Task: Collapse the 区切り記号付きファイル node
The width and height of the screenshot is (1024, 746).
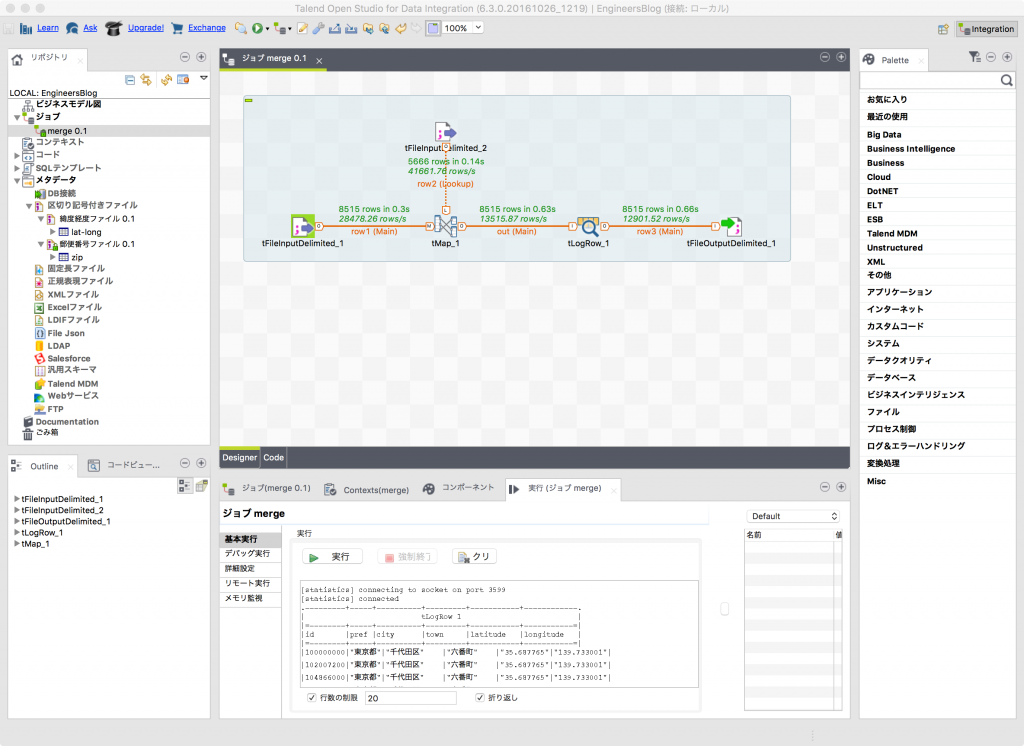Action: coord(29,206)
